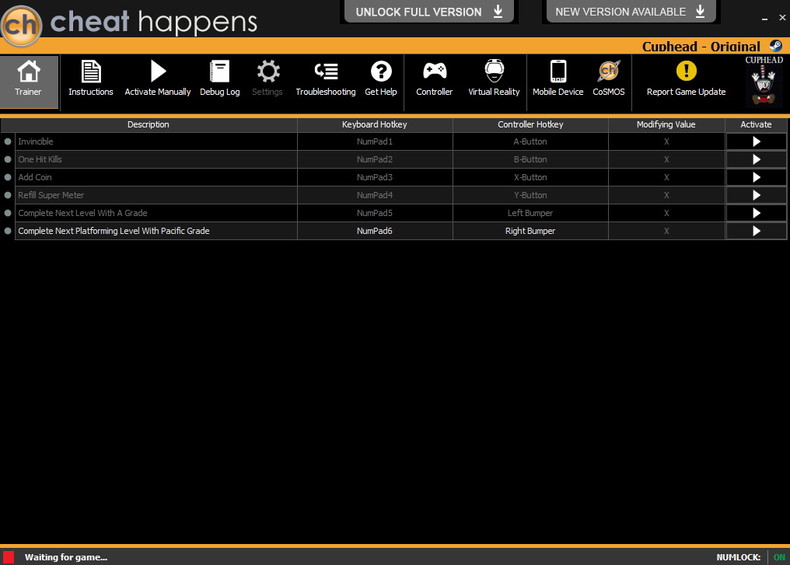Open the Troubleshooting tool

(325, 79)
